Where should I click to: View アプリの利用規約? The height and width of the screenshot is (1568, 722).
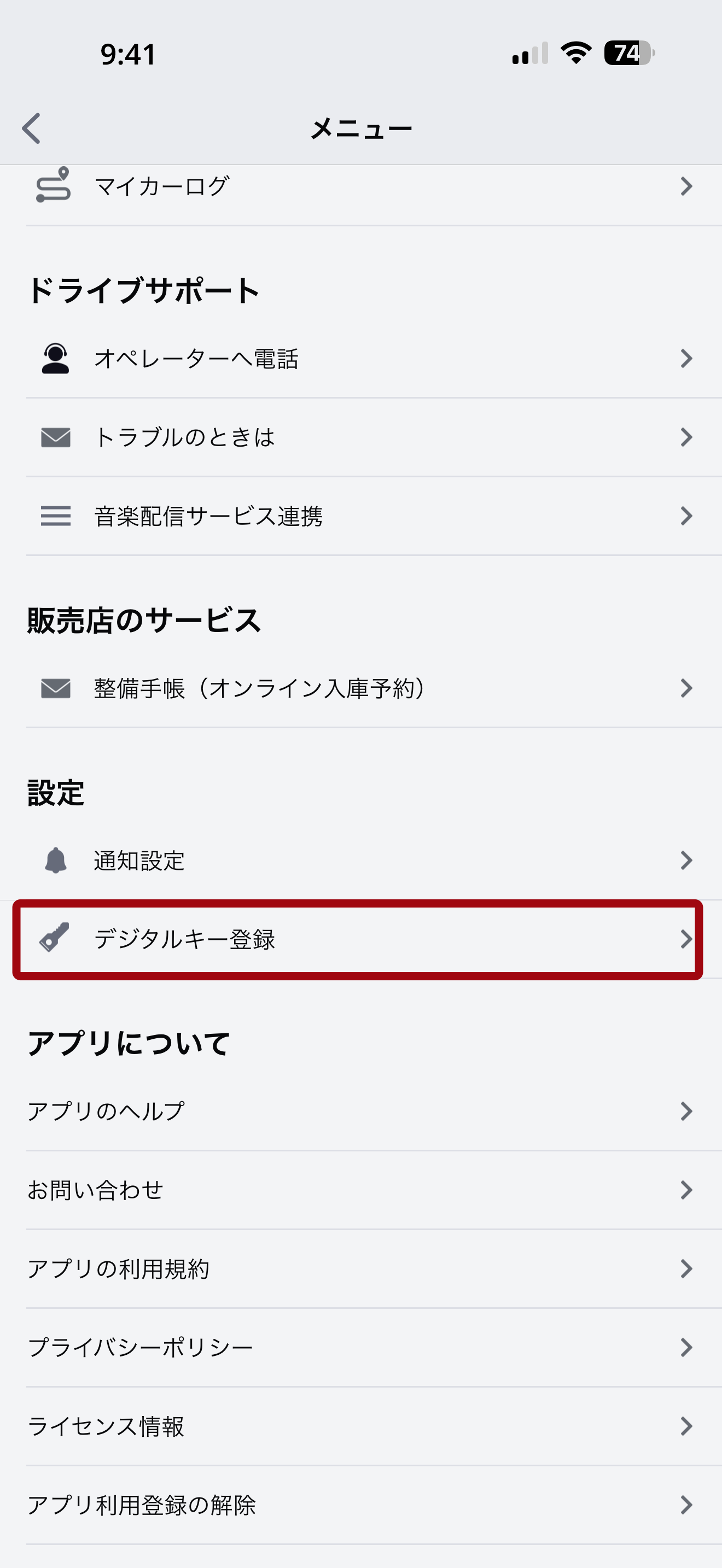[x=119, y=1269]
